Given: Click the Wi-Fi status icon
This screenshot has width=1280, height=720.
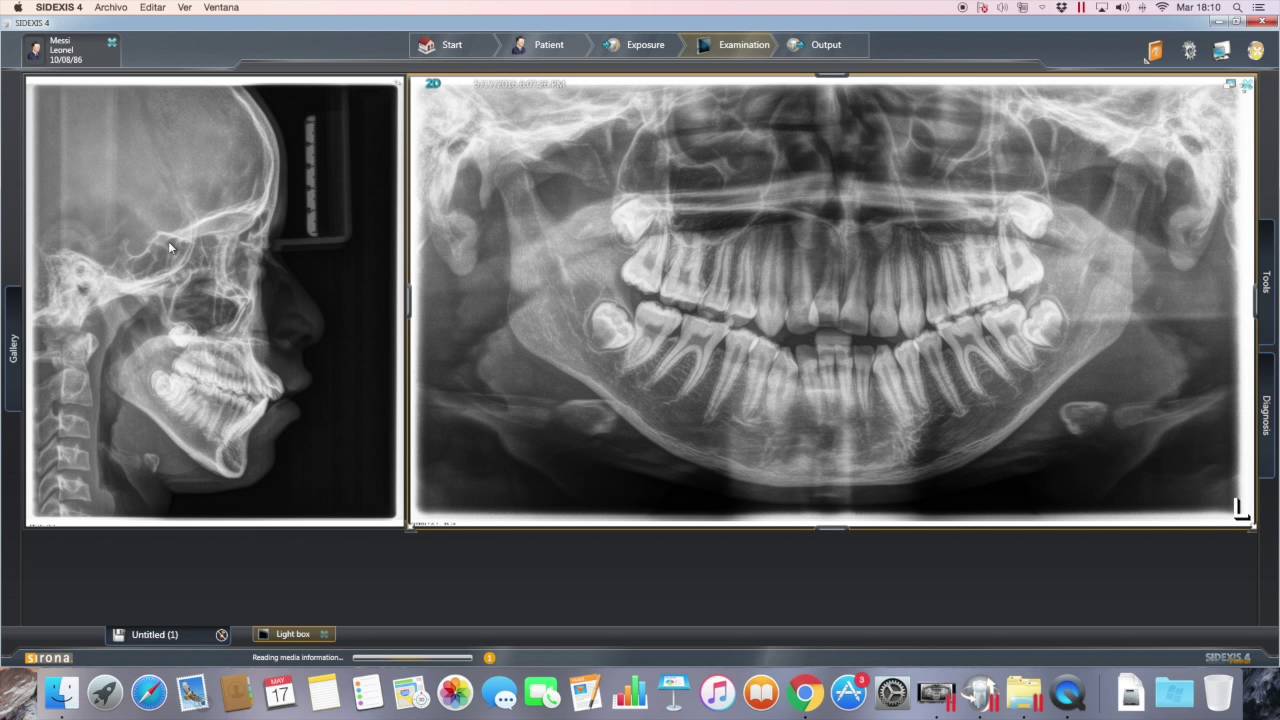Looking at the screenshot, I should 1162,7.
